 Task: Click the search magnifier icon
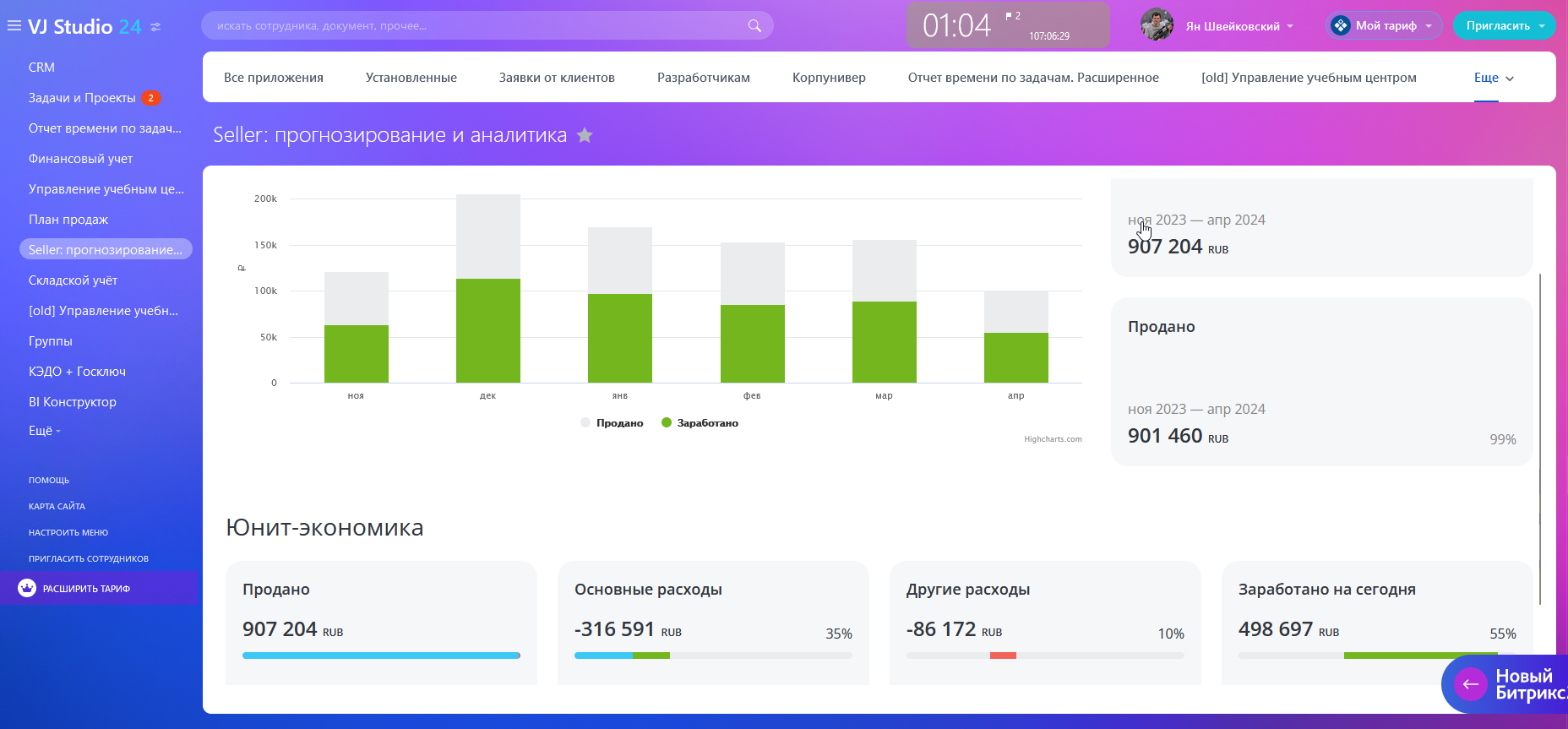[x=754, y=26]
